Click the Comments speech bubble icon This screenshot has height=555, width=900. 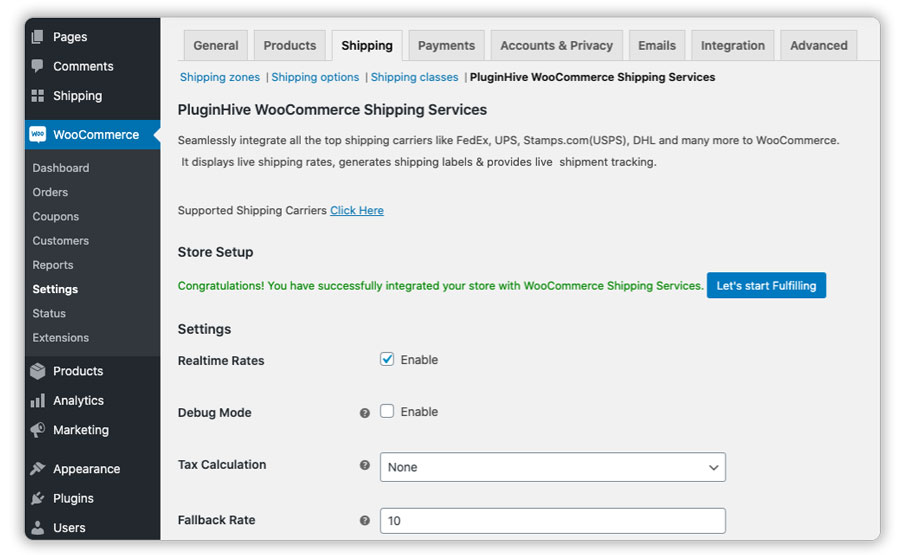[x=37, y=66]
